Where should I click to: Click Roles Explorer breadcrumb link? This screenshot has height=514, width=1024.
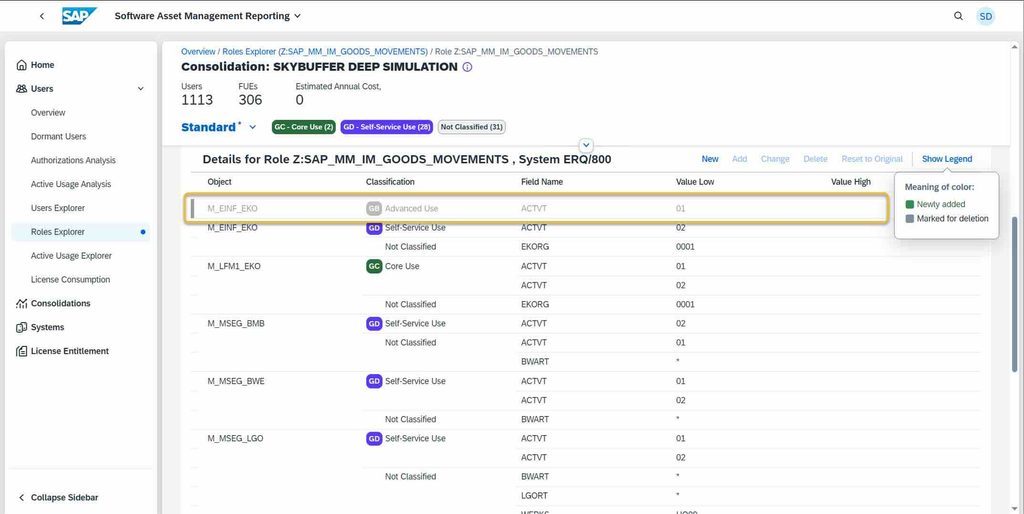coord(325,51)
